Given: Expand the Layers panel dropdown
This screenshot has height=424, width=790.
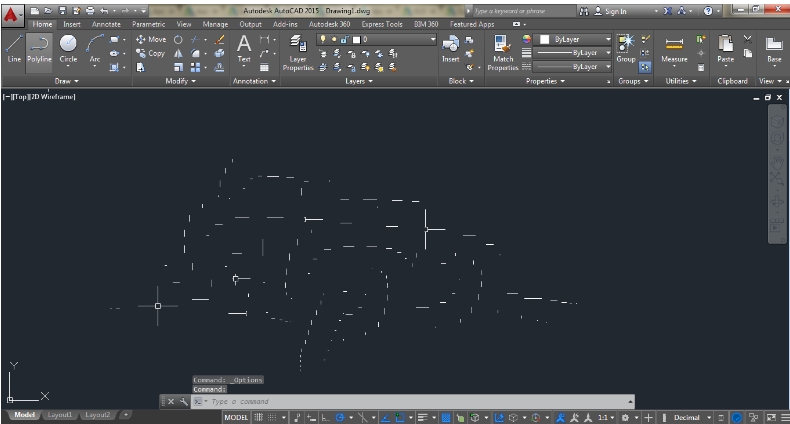Looking at the screenshot, I should tap(359, 81).
